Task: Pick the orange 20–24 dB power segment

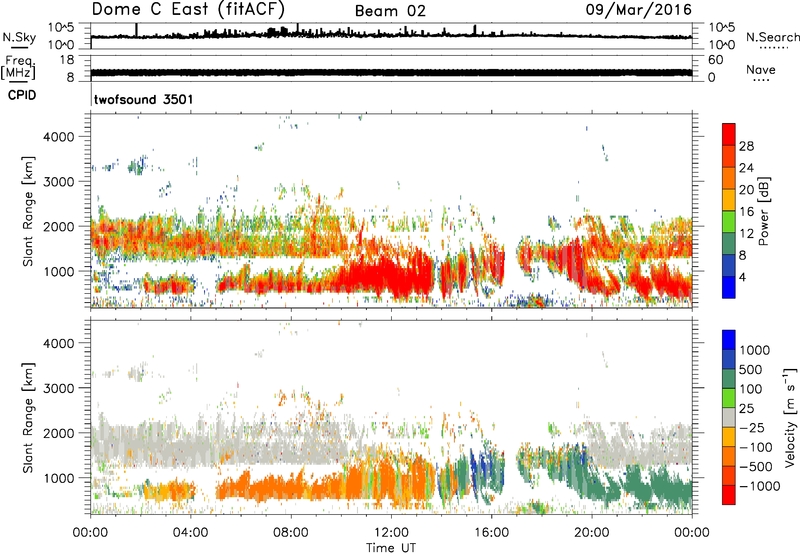Action: pyautogui.click(x=729, y=178)
